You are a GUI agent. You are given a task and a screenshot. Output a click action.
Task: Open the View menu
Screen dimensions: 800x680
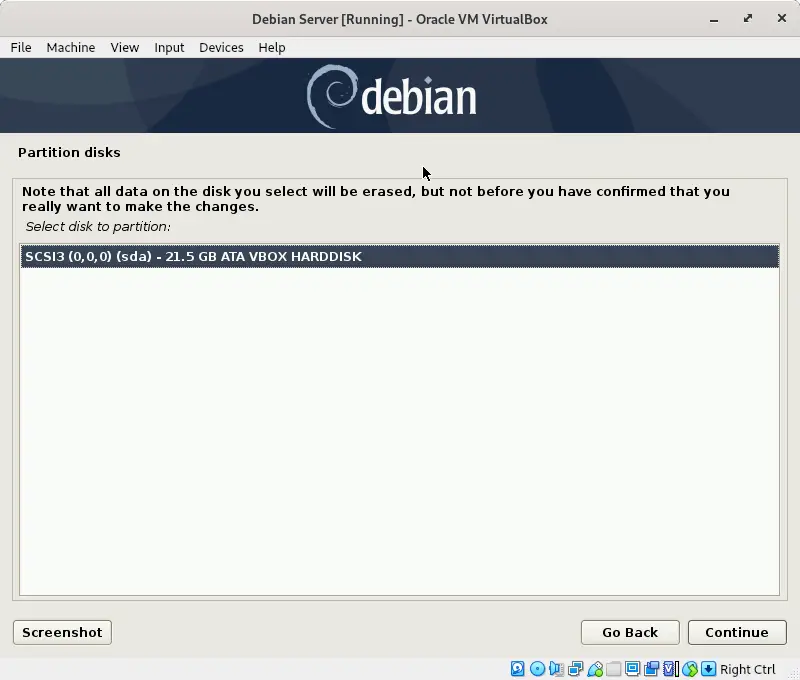(x=125, y=47)
